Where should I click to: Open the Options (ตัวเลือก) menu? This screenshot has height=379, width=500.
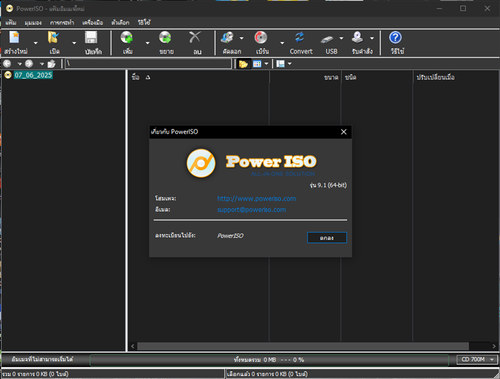pos(120,23)
